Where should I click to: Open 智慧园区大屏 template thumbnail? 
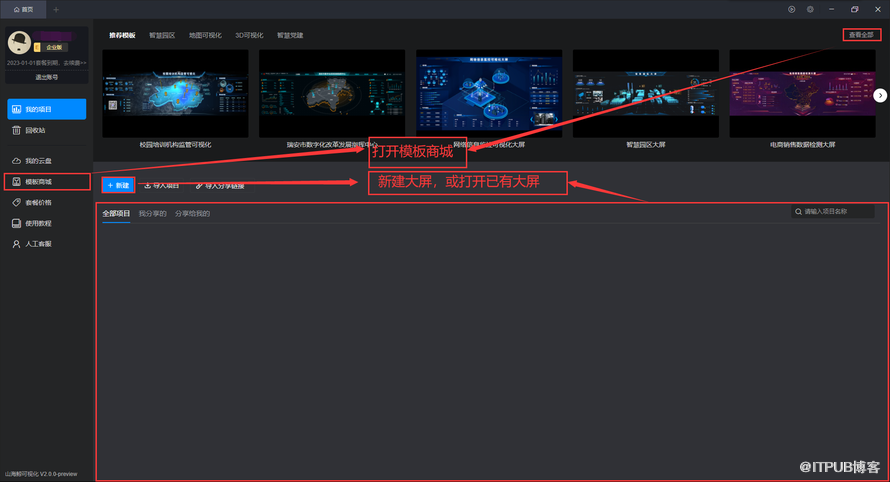[645, 94]
